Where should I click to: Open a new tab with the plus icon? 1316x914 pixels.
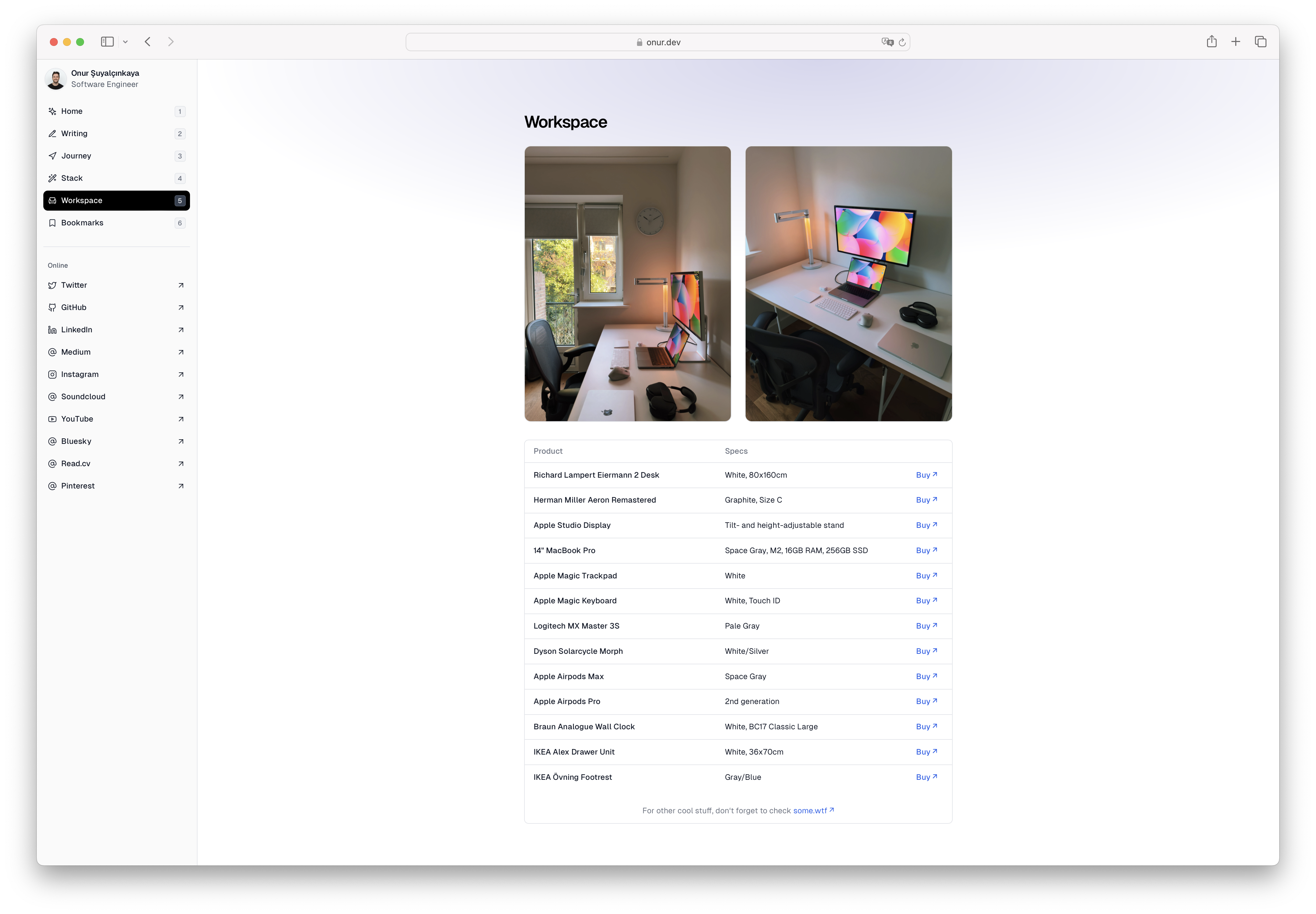pos(1236,42)
